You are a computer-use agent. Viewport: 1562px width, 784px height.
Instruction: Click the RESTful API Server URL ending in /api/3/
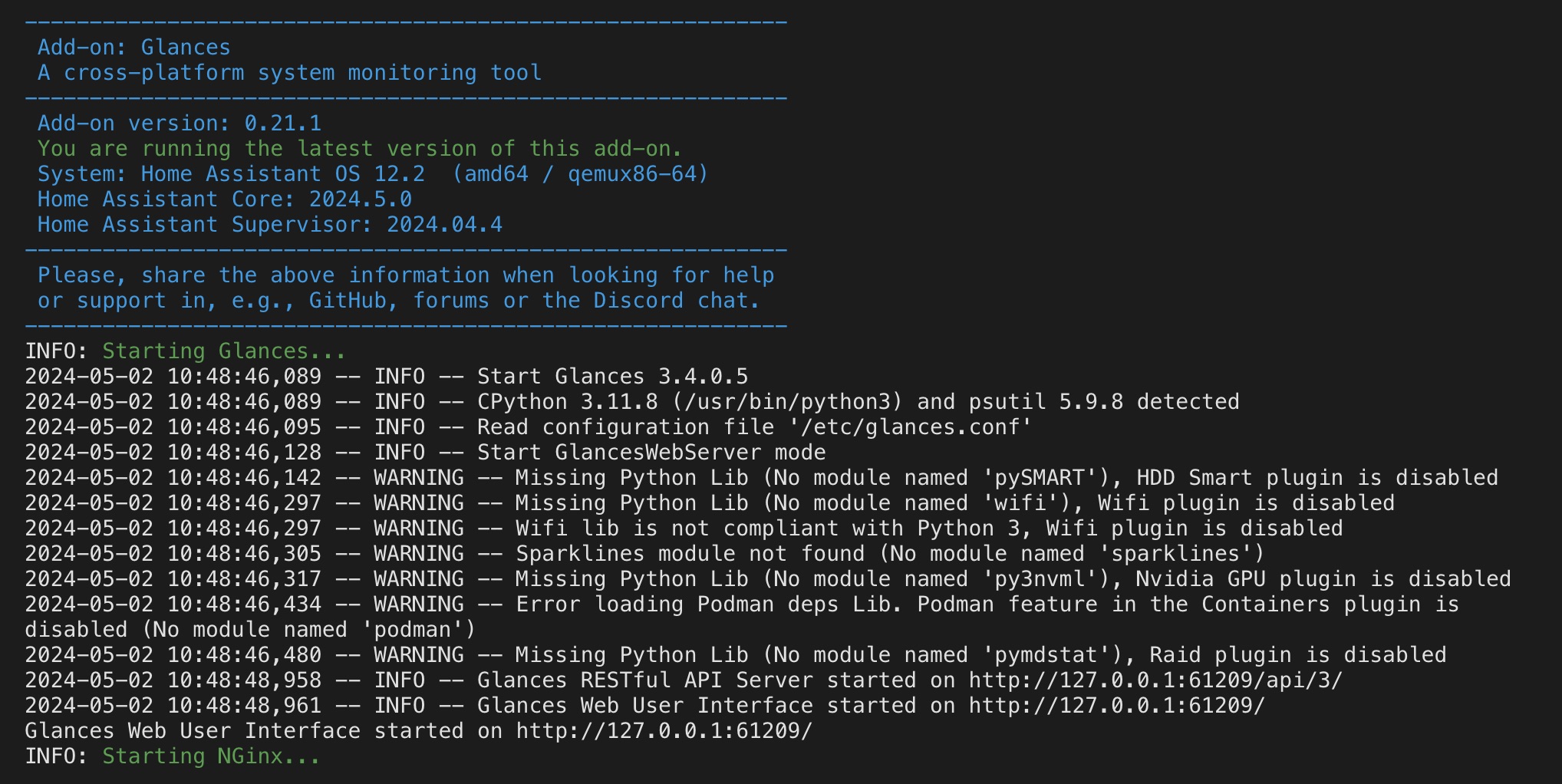pyautogui.click(x=1155, y=680)
